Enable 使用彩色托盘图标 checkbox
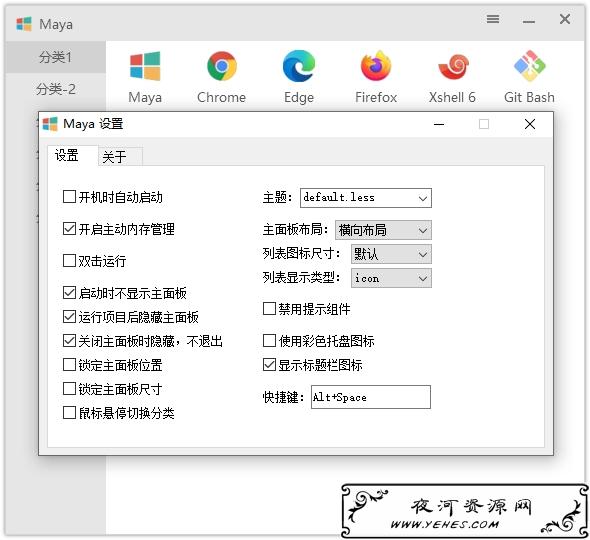This screenshot has width=590, height=540. tap(269, 341)
